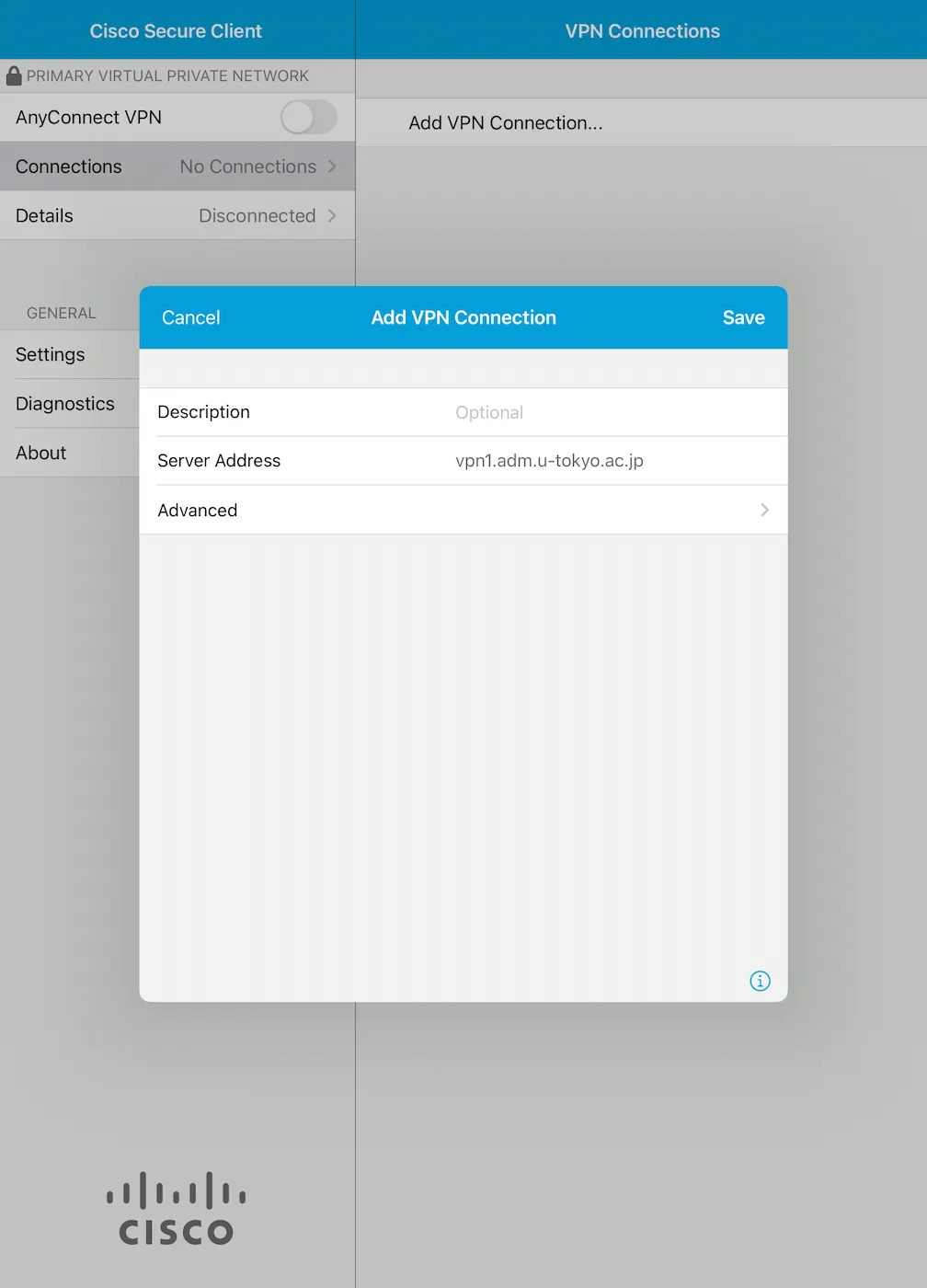Focus the Description optional text field

click(607, 412)
